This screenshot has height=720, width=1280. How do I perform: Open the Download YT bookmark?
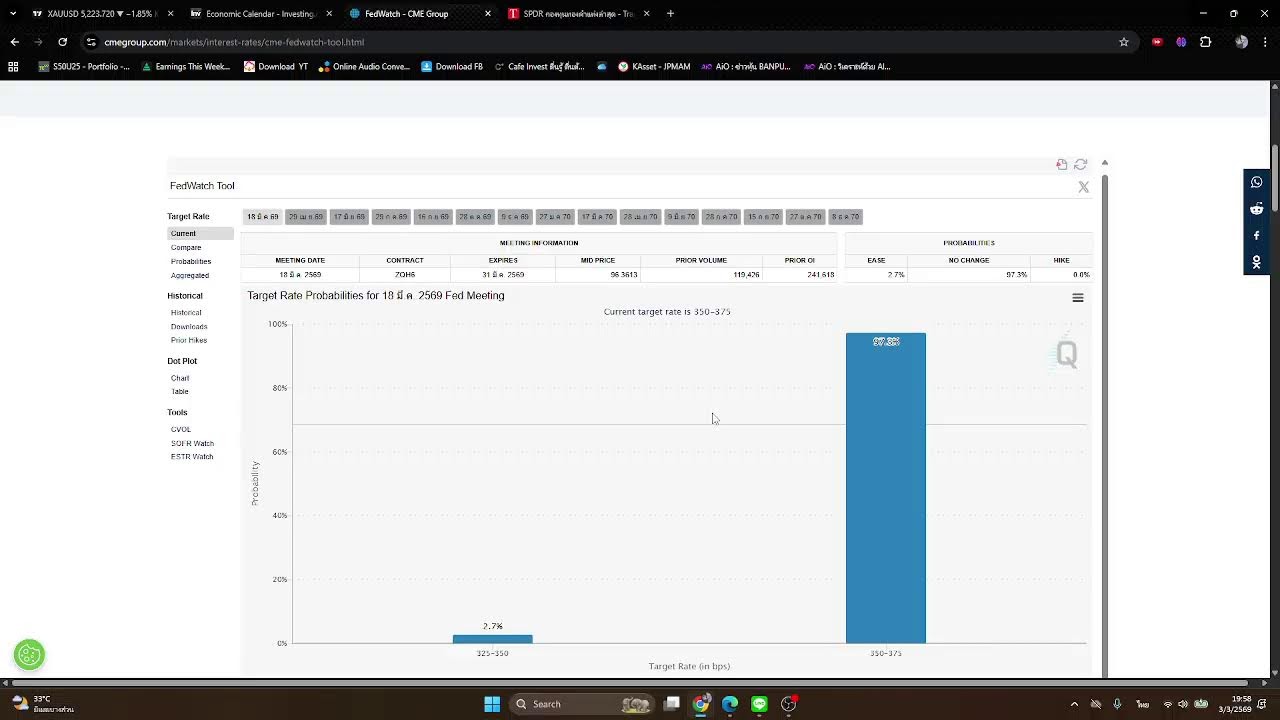[x=276, y=67]
